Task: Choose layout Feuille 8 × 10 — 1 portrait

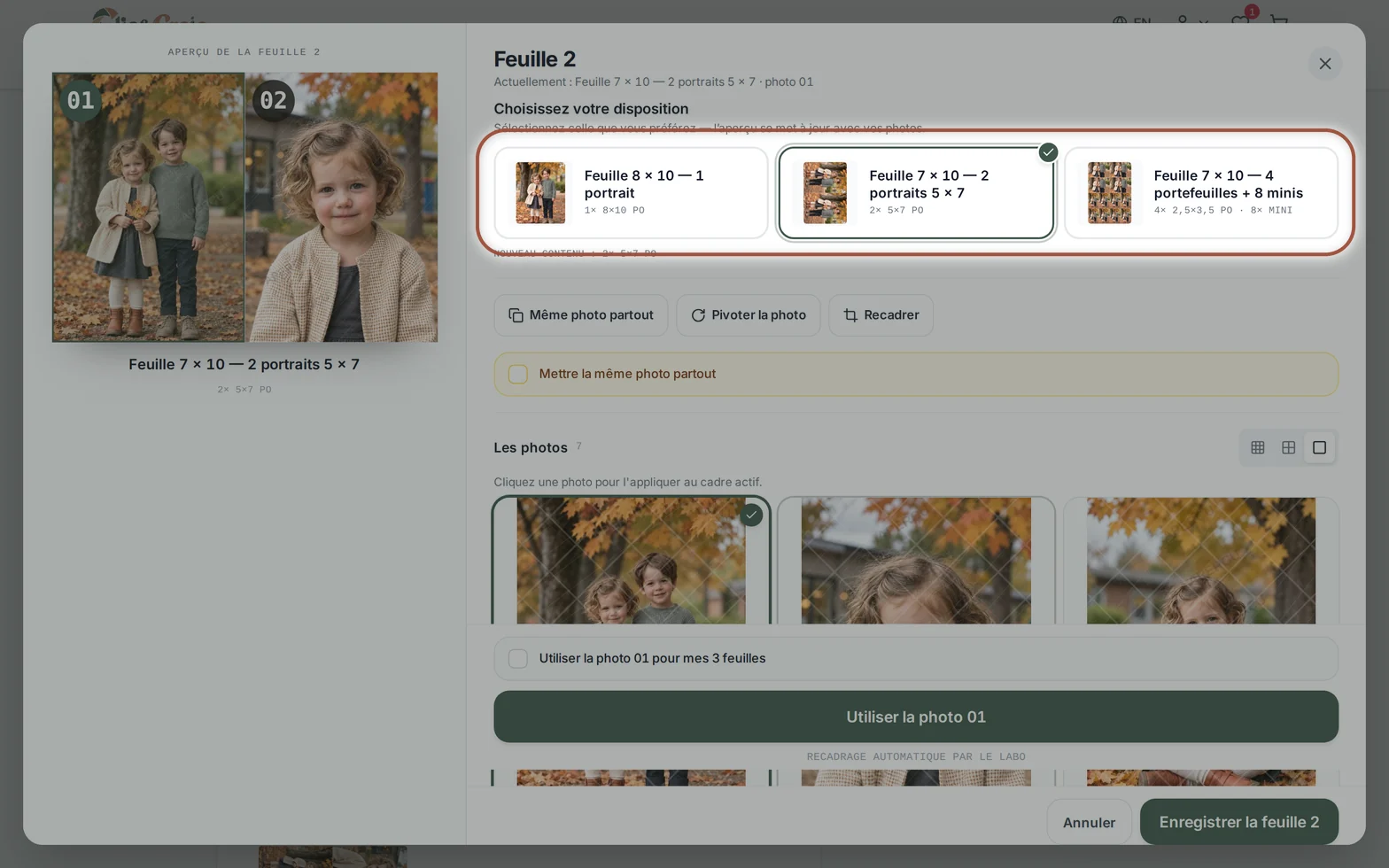Action: [631, 192]
